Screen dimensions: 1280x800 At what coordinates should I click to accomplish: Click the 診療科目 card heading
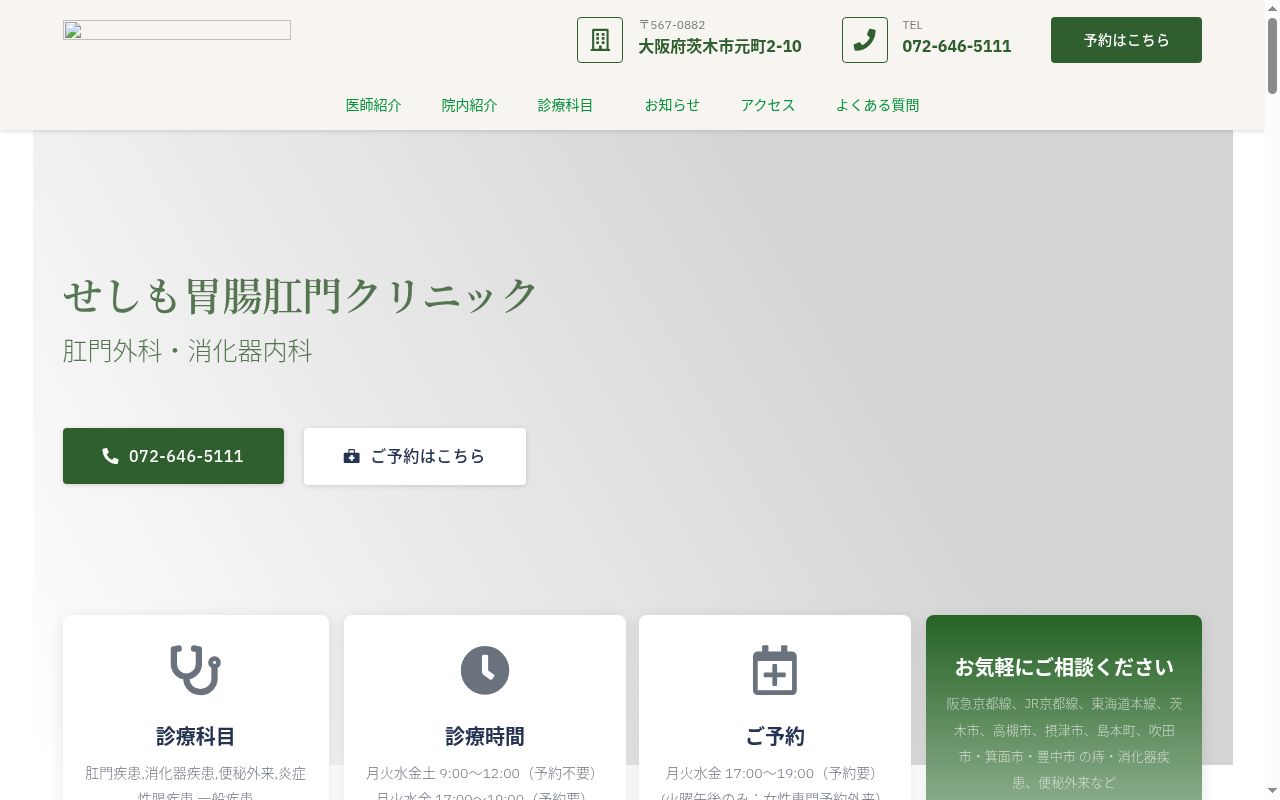click(195, 737)
